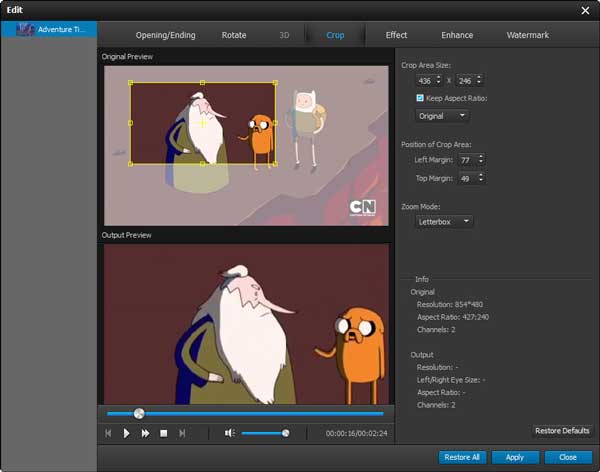The image size is (600, 472).
Task: Click the Output Preview image
Action: [x=246, y=324]
